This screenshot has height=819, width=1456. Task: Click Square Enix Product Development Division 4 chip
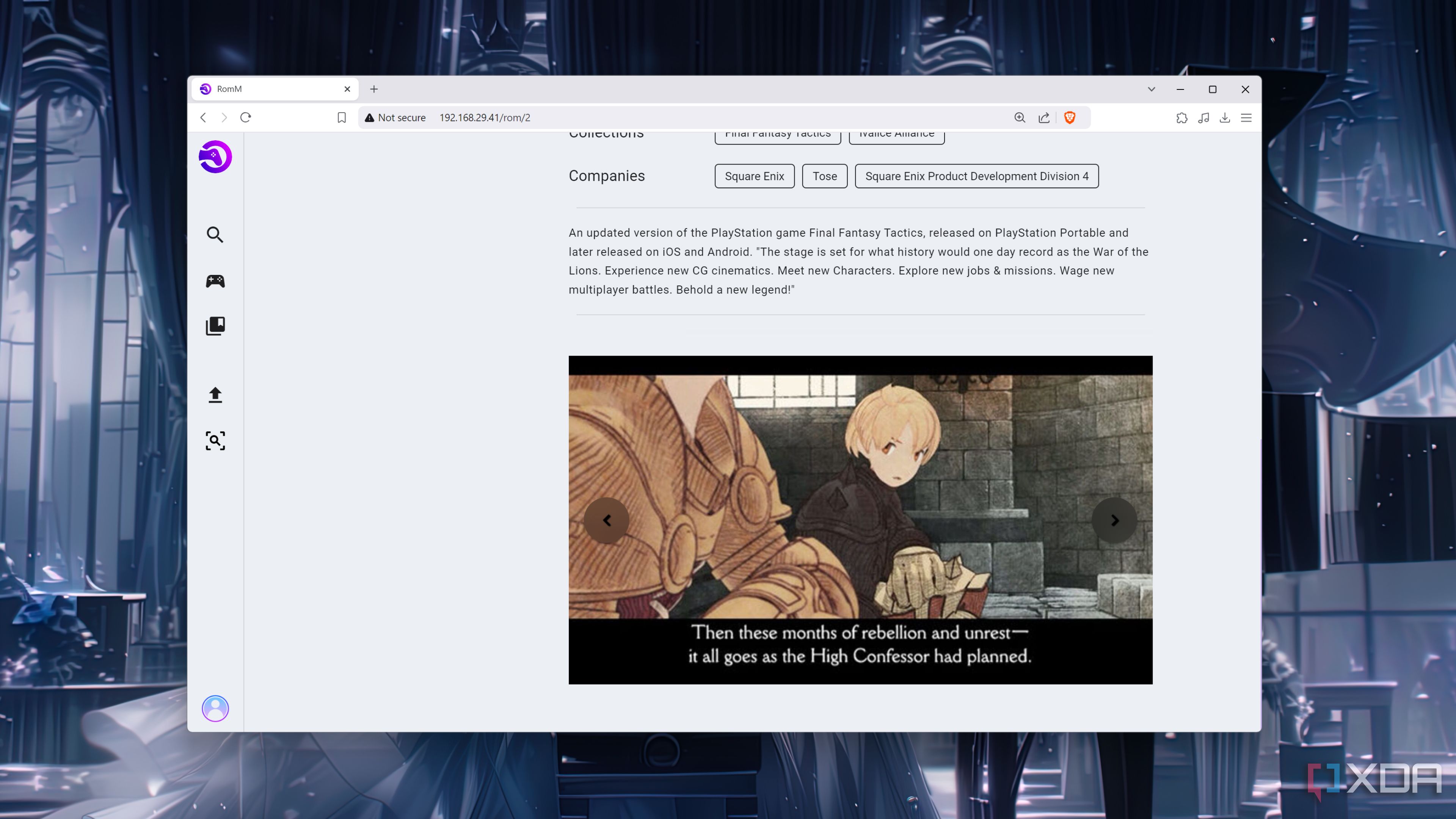coord(977,176)
